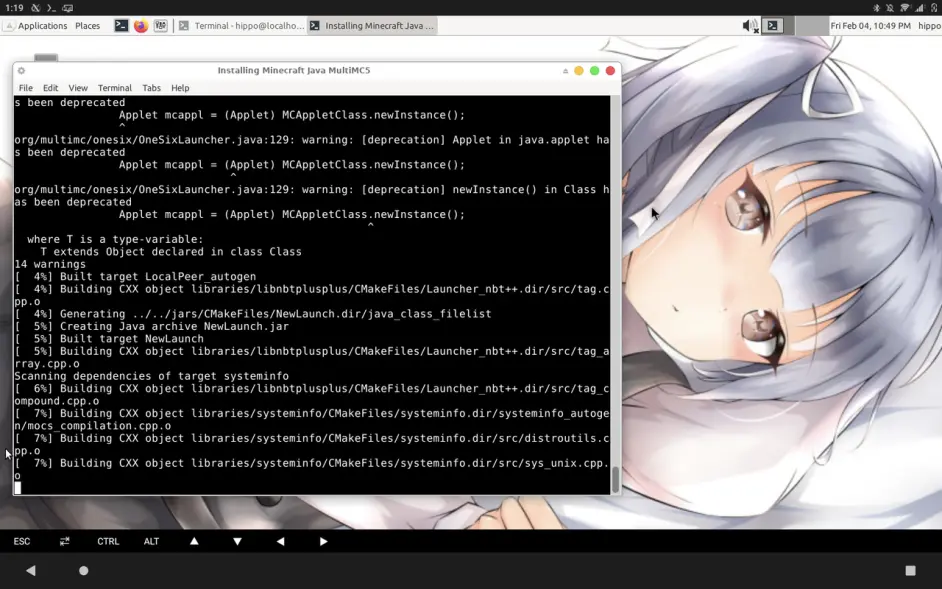Open the File menu in terminal
The width and height of the screenshot is (942, 589).
pos(26,88)
